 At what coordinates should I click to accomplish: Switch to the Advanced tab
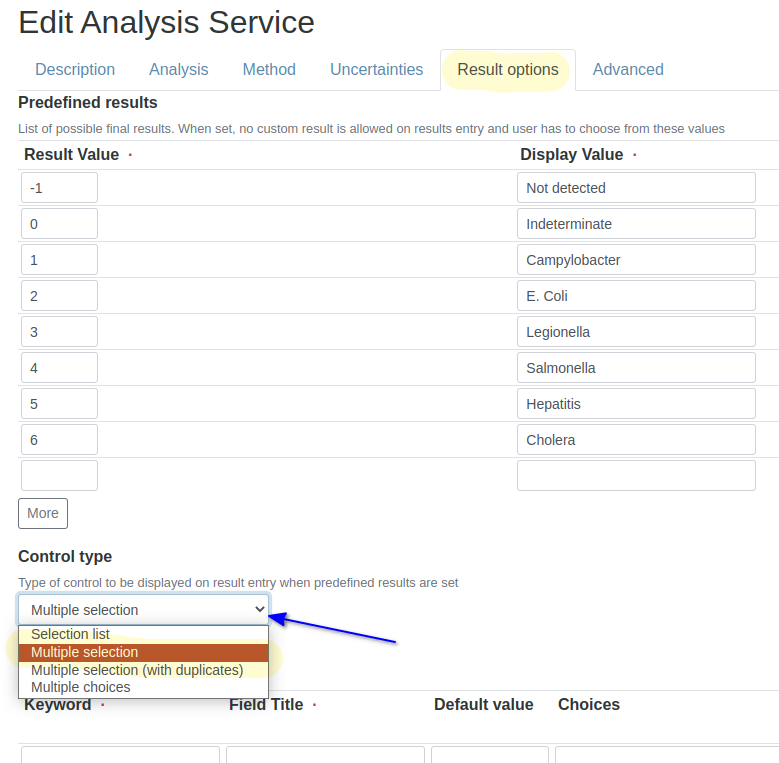coord(627,70)
